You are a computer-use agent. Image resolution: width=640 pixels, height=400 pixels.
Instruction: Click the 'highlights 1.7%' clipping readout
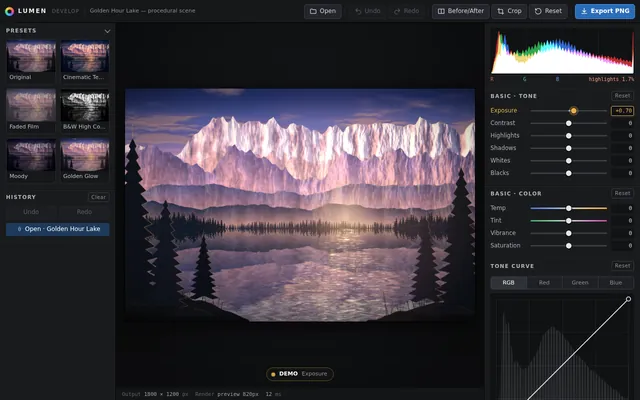(x=611, y=79)
